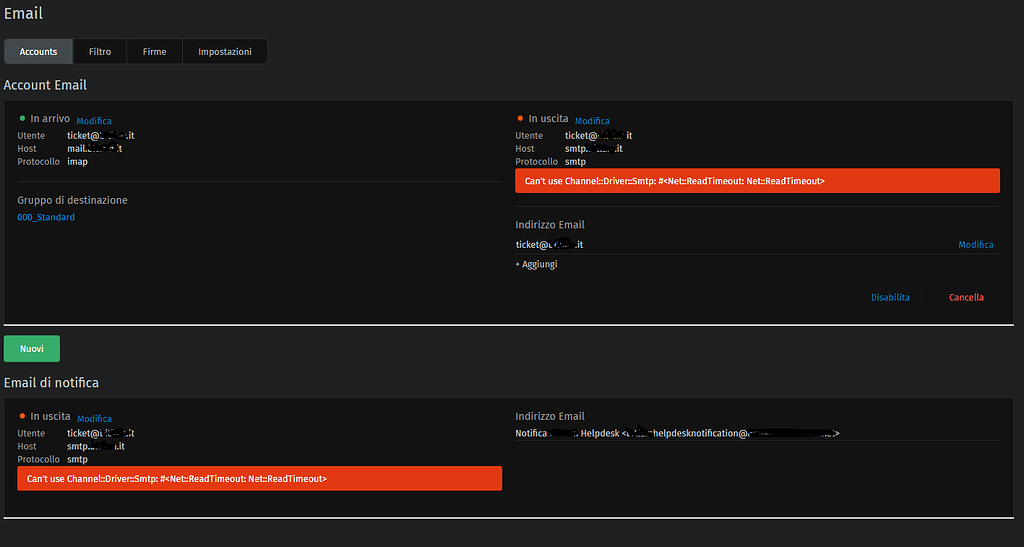Image resolution: width=1024 pixels, height=547 pixels.
Task: Select the ticket@ address under Indirizzo Email
Action: pos(549,245)
